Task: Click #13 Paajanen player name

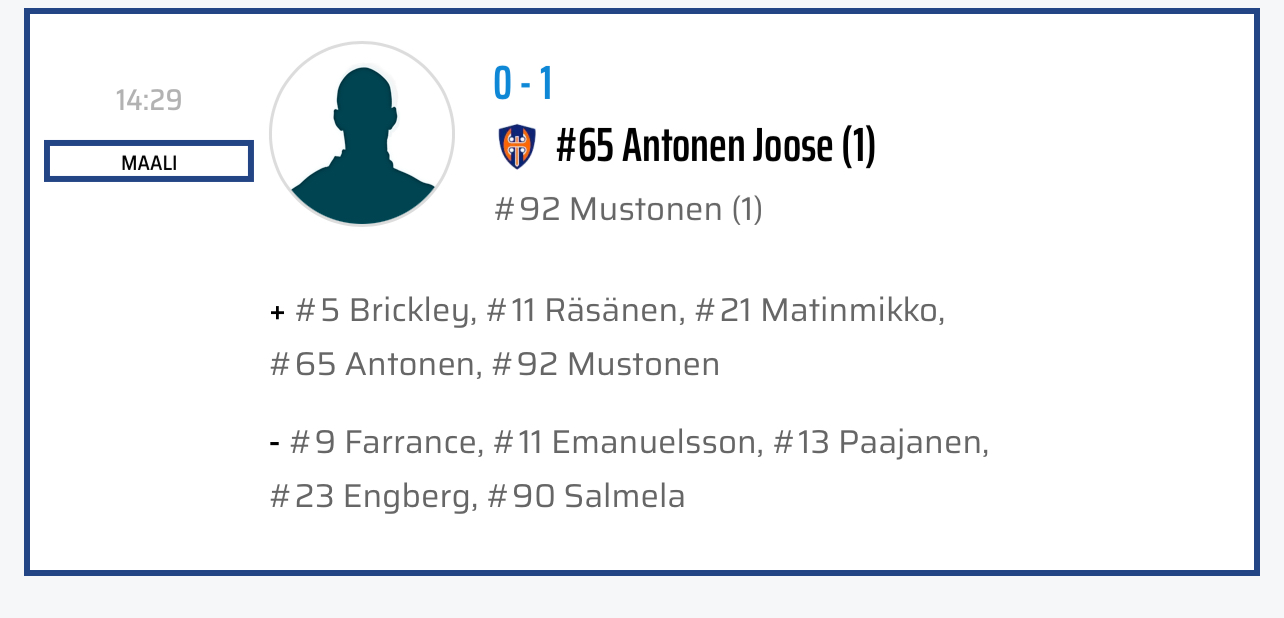Action: point(881,442)
